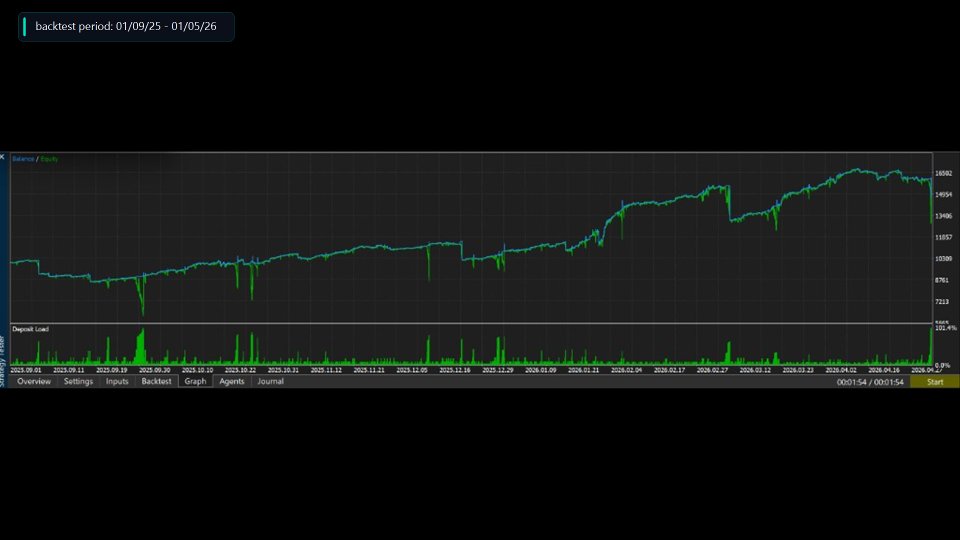Click the 0.0% deposit load value
This screenshot has height=540, width=960.
click(x=943, y=366)
